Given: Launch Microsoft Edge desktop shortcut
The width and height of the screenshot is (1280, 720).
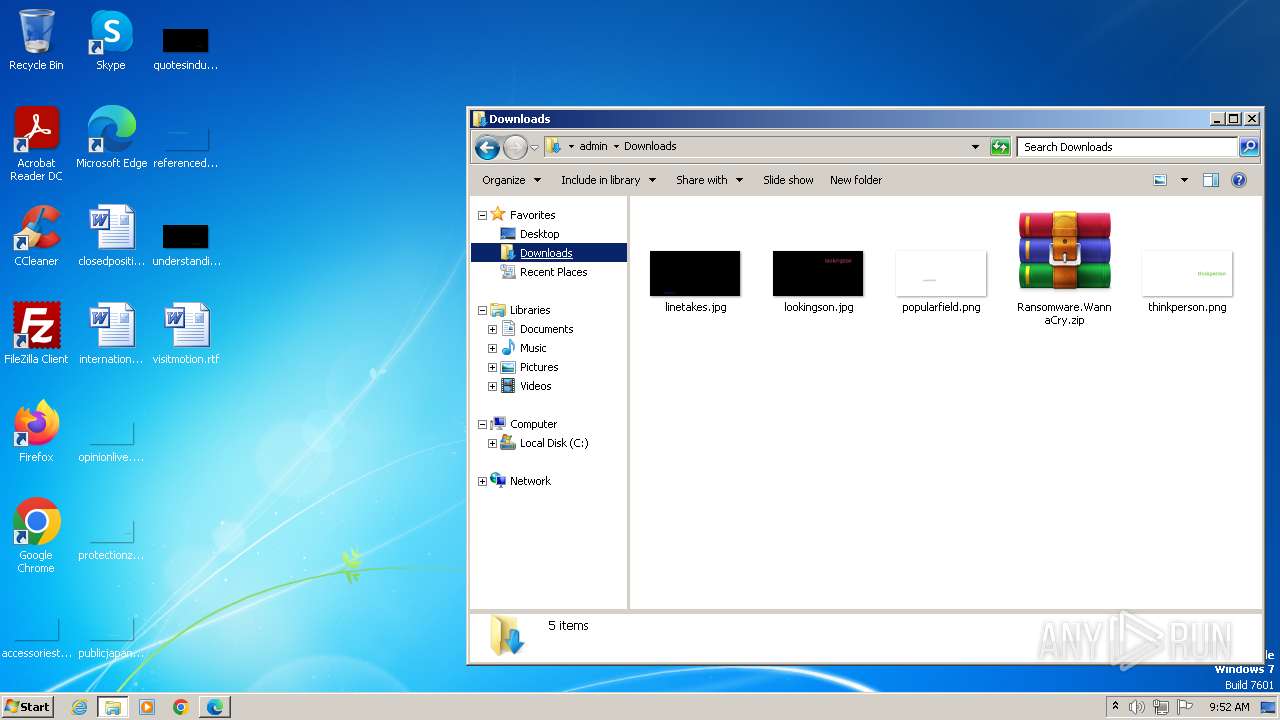Looking at the screenshot, I should pyautogui.click(x=111, y=137).
